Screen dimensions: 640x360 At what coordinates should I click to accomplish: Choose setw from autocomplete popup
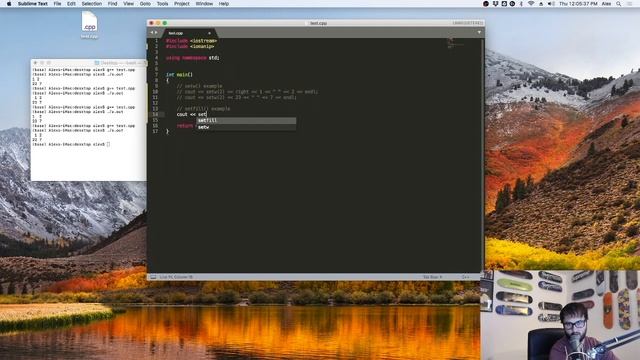click(x=246, y=127)
